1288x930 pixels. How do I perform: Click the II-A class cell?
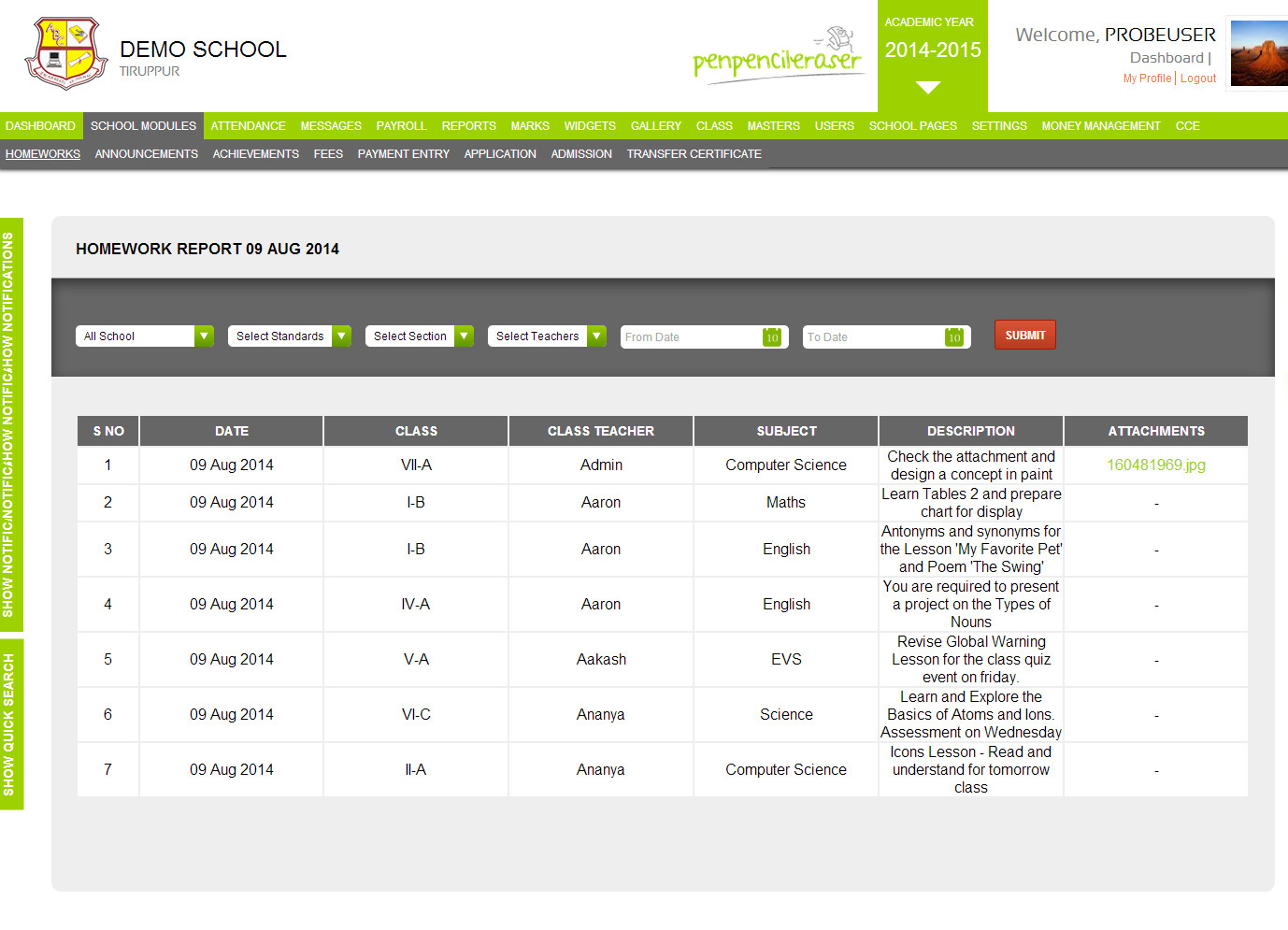(x=416, y=769)
